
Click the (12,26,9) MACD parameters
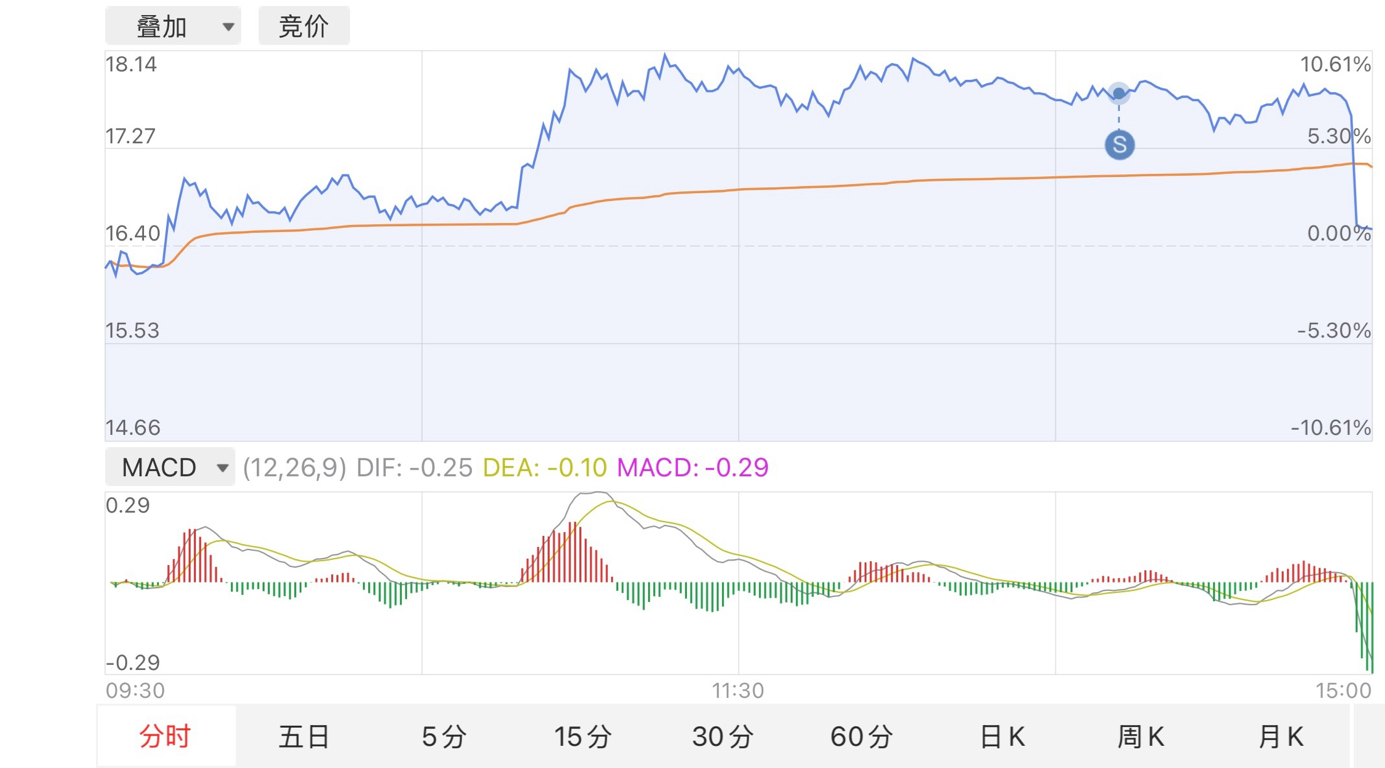click(x=295, y=467)
